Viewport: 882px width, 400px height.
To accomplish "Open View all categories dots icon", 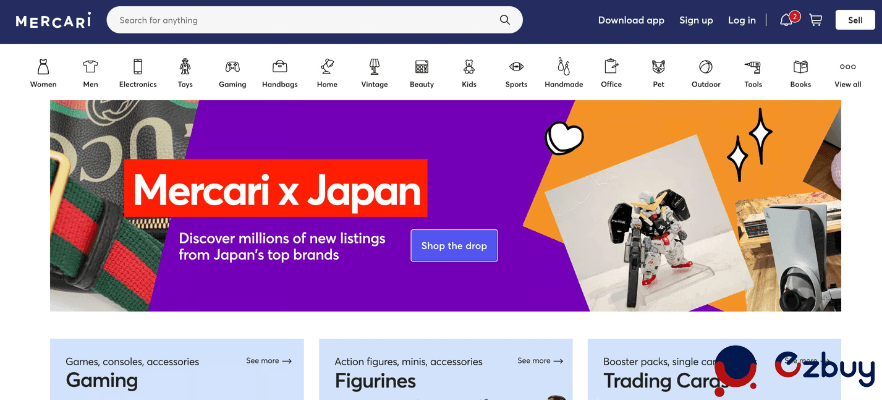I will [x=848, y=67].
